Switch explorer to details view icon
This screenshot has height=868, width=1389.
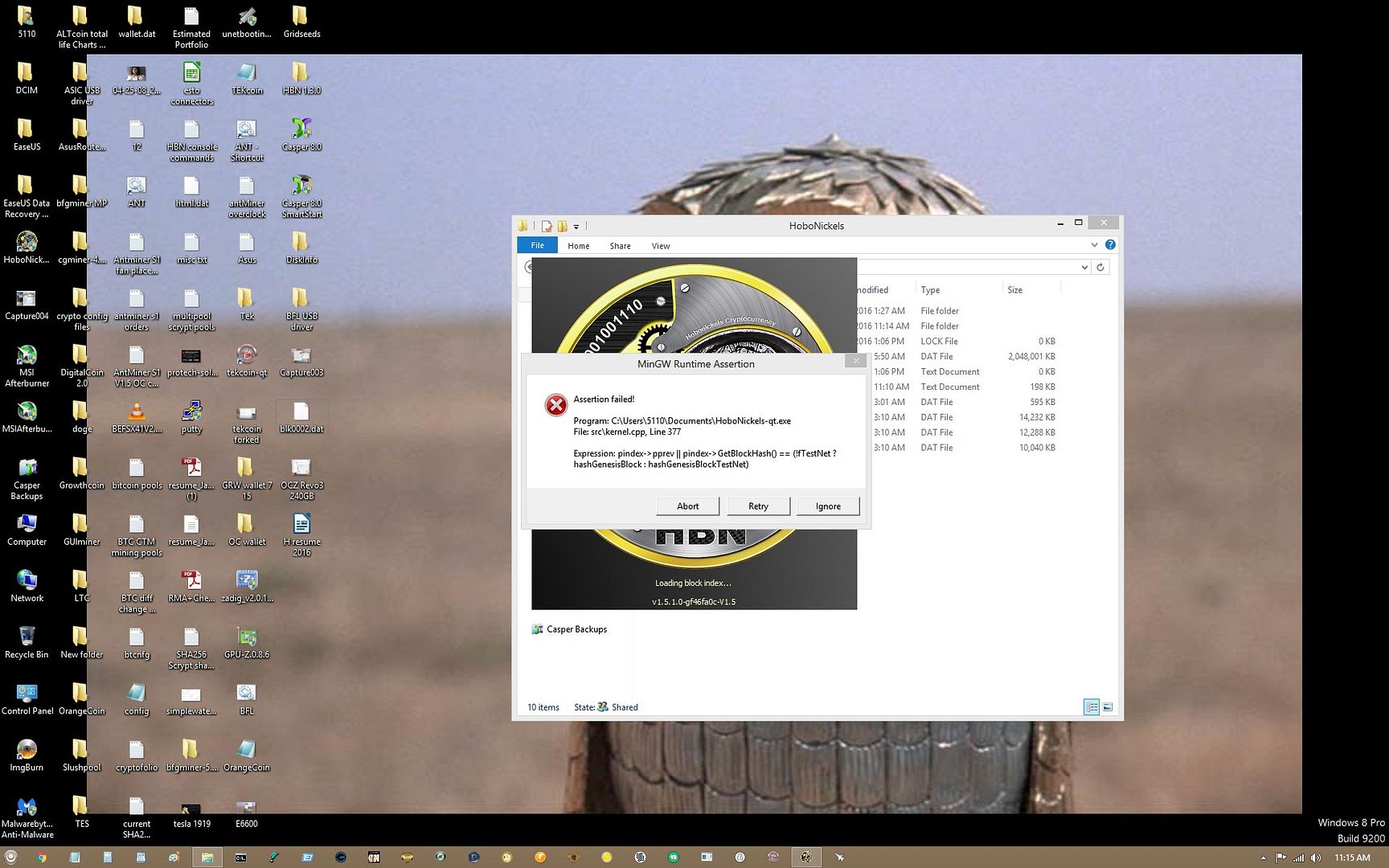(1092, 707)
